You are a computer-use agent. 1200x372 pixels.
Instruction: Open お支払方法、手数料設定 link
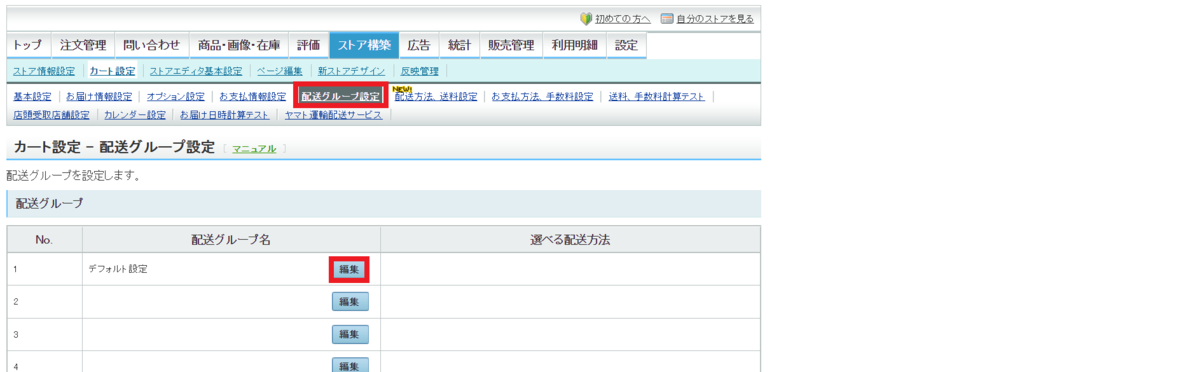(542, 97)
